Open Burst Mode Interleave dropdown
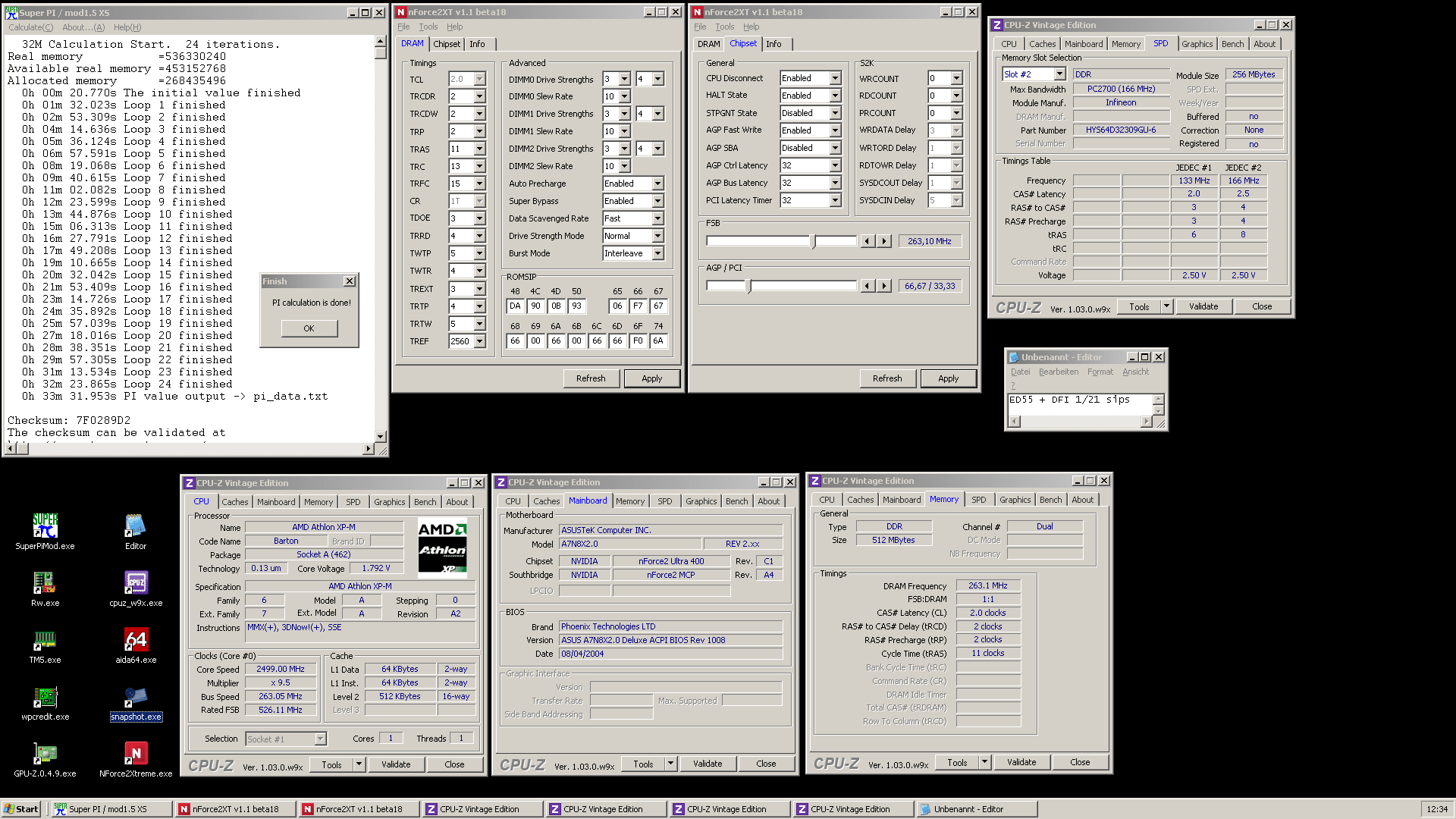1456x819 pixels. (x=657, y=253)
